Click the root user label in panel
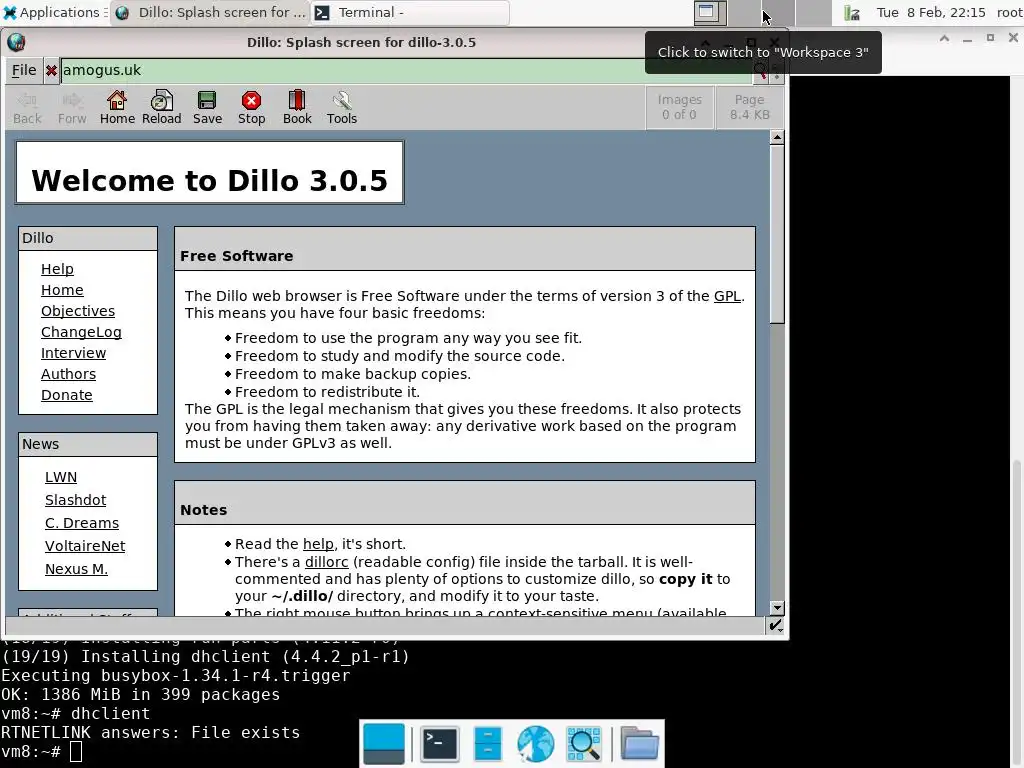 [1009, 12]
